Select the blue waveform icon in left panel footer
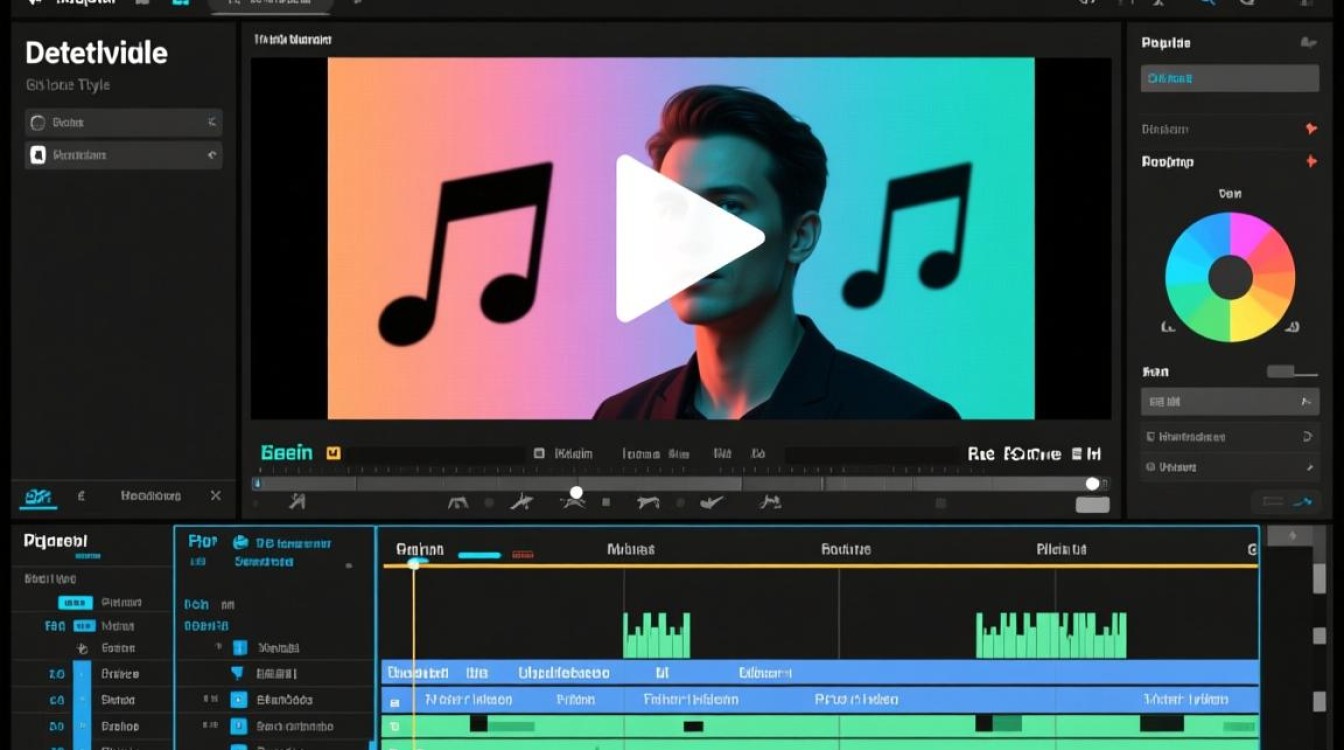This screenshot has width=1344, height=750. coord(38,496)
